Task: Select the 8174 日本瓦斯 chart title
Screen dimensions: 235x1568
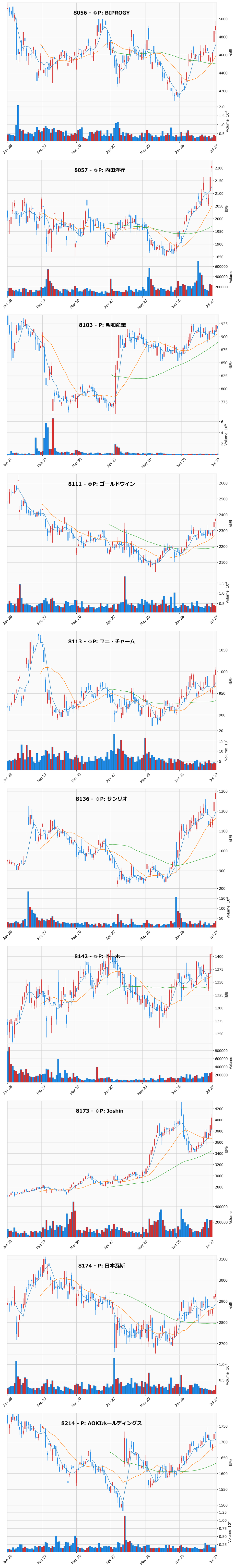Action: [x=101, y=1265]
